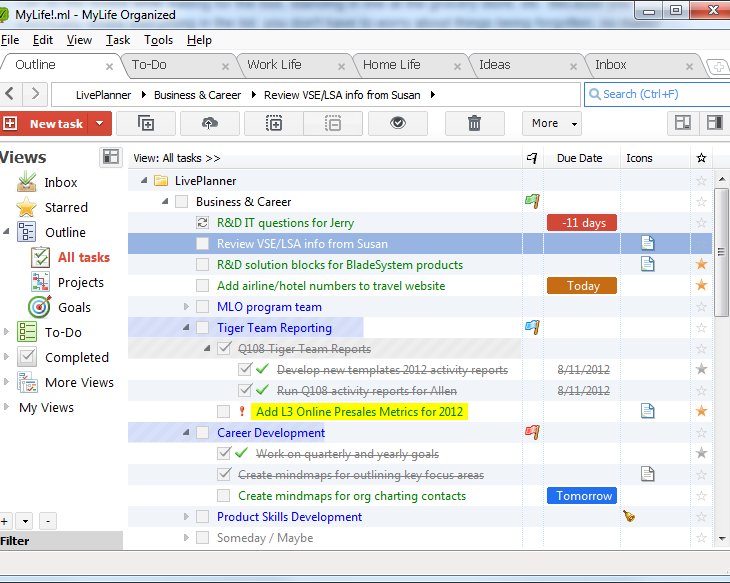Check the R&D solution blocks checkbox

[203, 264]
